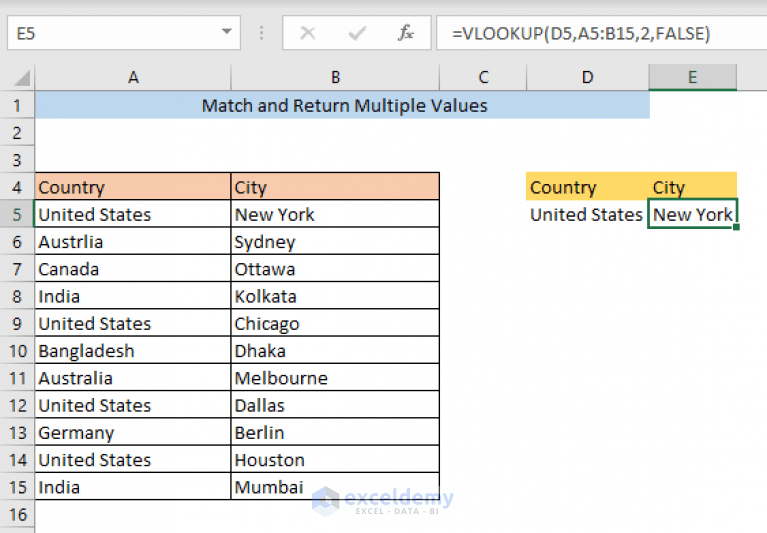Select column C header

(x=483, y=77)
